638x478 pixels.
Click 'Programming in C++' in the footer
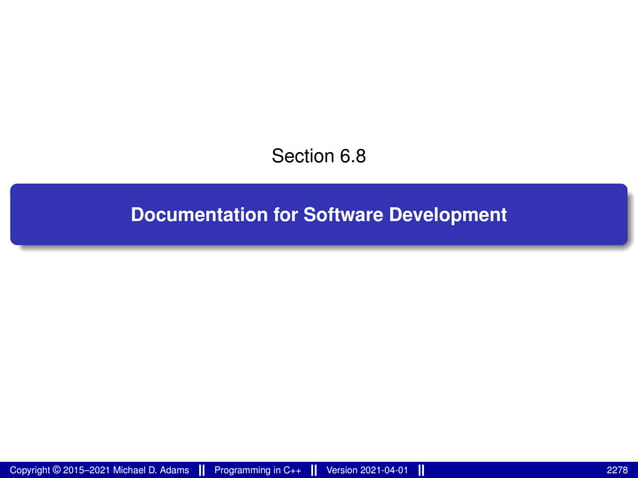tap(257, 470)
